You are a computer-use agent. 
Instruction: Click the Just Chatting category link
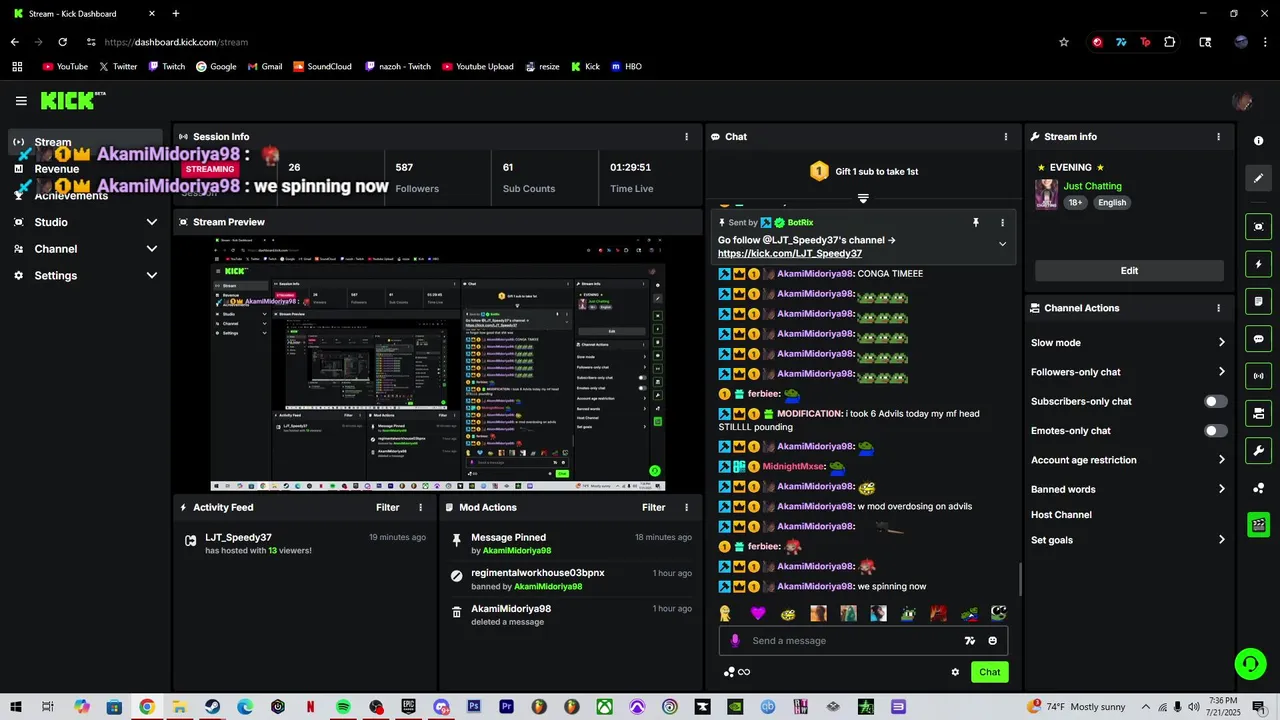[1092, 186]
